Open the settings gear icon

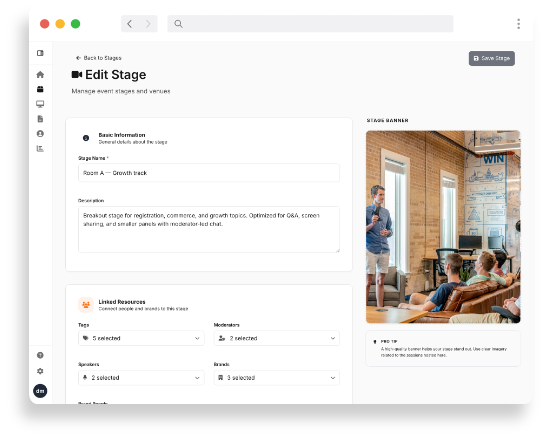[x=40, y=371]
